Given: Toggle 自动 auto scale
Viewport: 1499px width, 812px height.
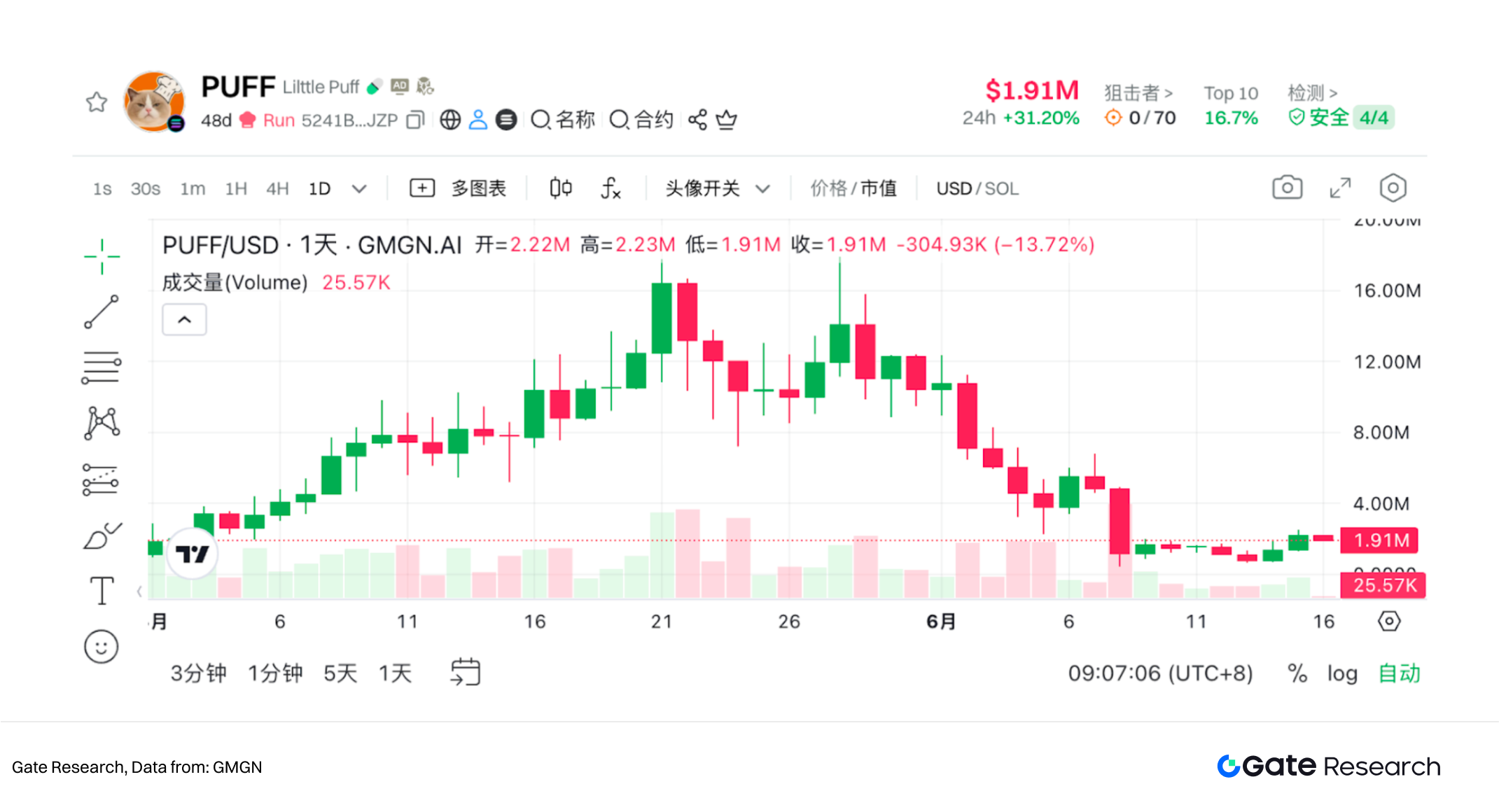Looking at the screenshot, I should (x=1399, y=673).
